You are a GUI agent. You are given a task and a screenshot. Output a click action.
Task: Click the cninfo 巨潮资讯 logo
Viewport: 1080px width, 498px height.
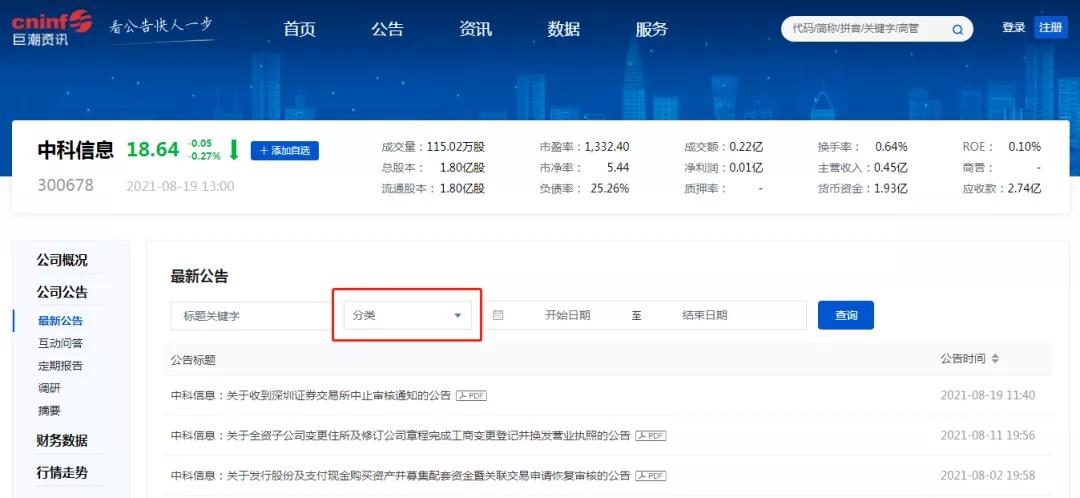[x=52, y=28]
